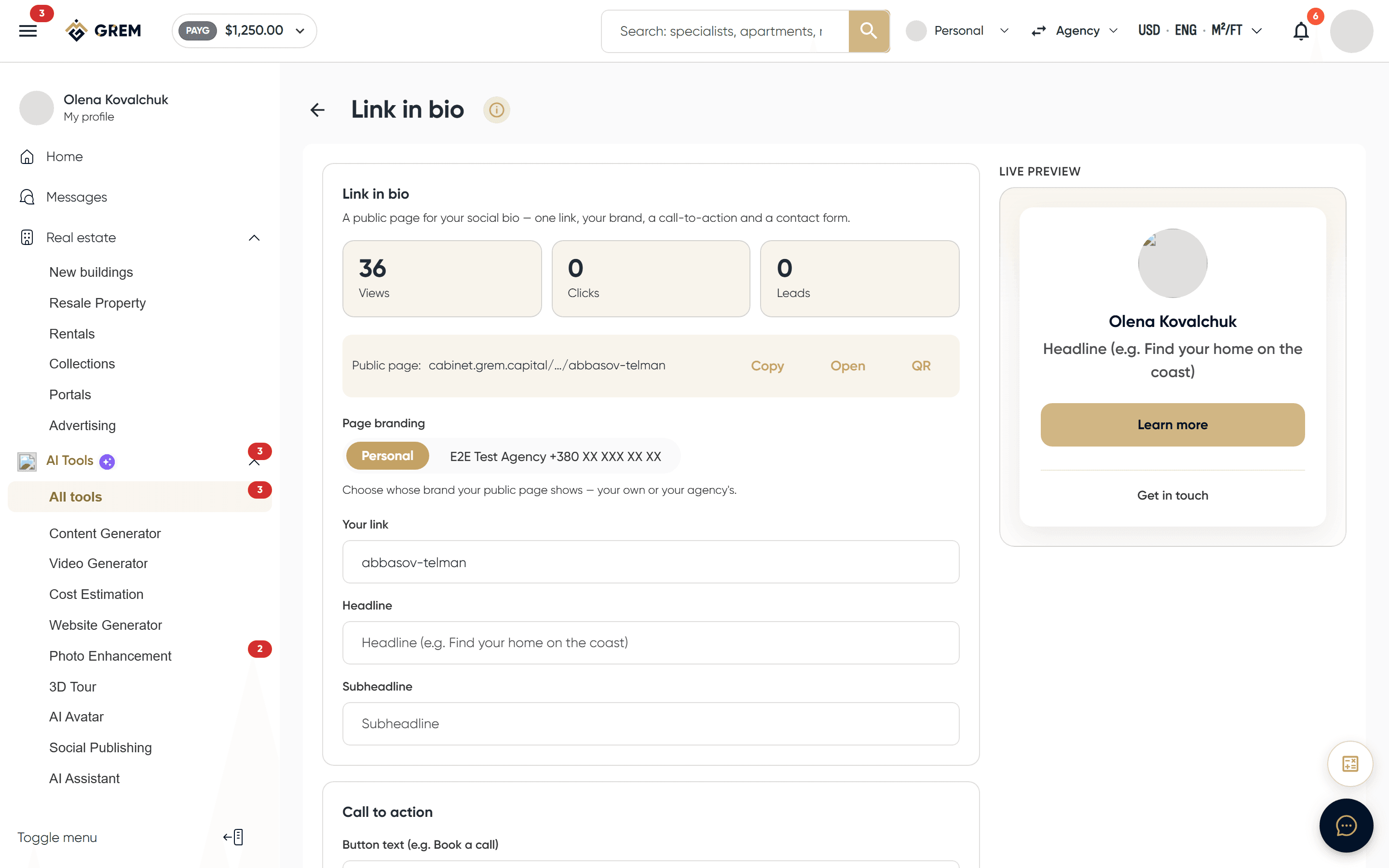Click Learn more in live preview

pyautogui.click(x=1172, y=425)
